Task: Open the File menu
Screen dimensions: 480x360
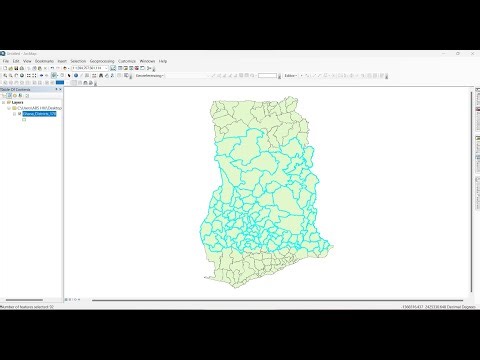Action: click(x=6, y=61)
